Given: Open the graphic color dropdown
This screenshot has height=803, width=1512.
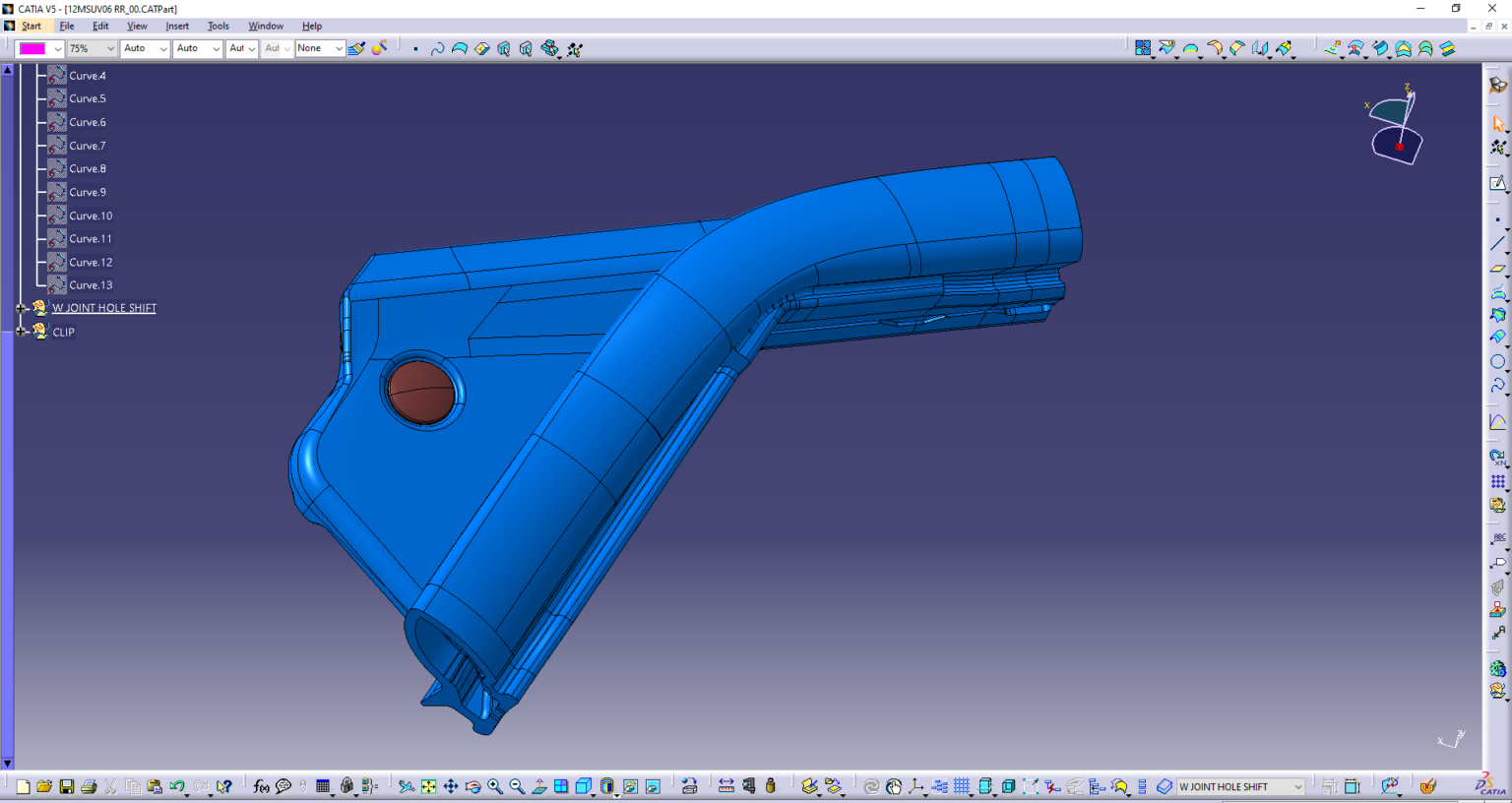Looking at the screenshot, I should pyautogui.click(x=57, y=48).
